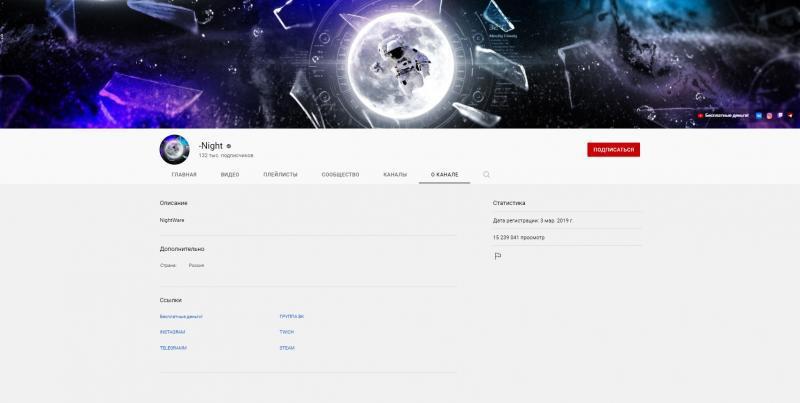The width and height of the screenshot is (800, 403).
Task: Open the INSTAGRAM link
Action: coord(172,332)
